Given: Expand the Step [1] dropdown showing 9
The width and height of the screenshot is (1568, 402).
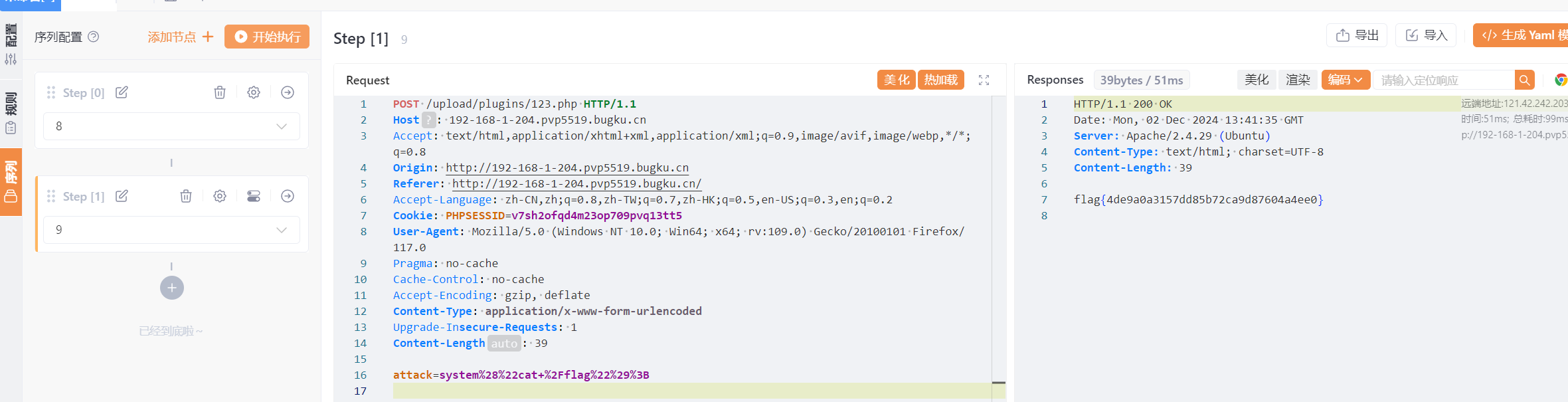Looking at the screenshot, I should coord(171,230).
